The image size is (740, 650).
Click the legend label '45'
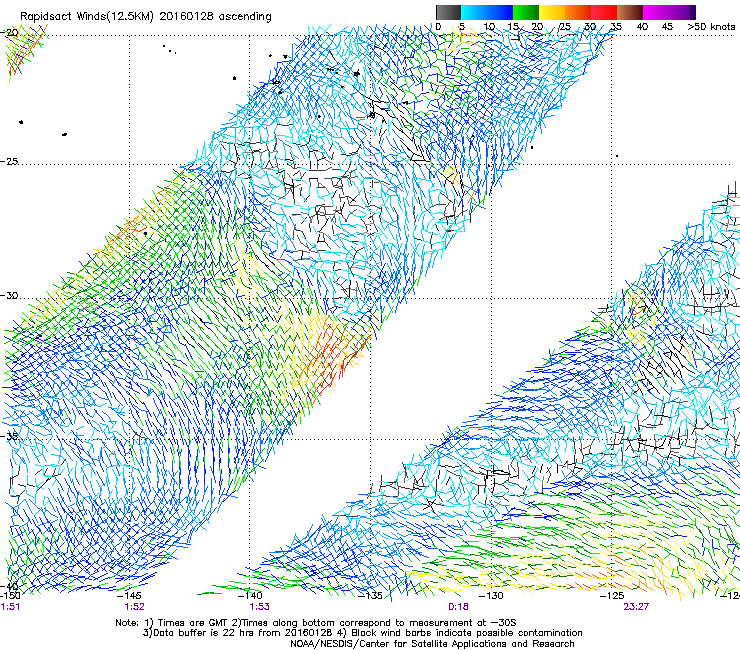click(667, 26)
